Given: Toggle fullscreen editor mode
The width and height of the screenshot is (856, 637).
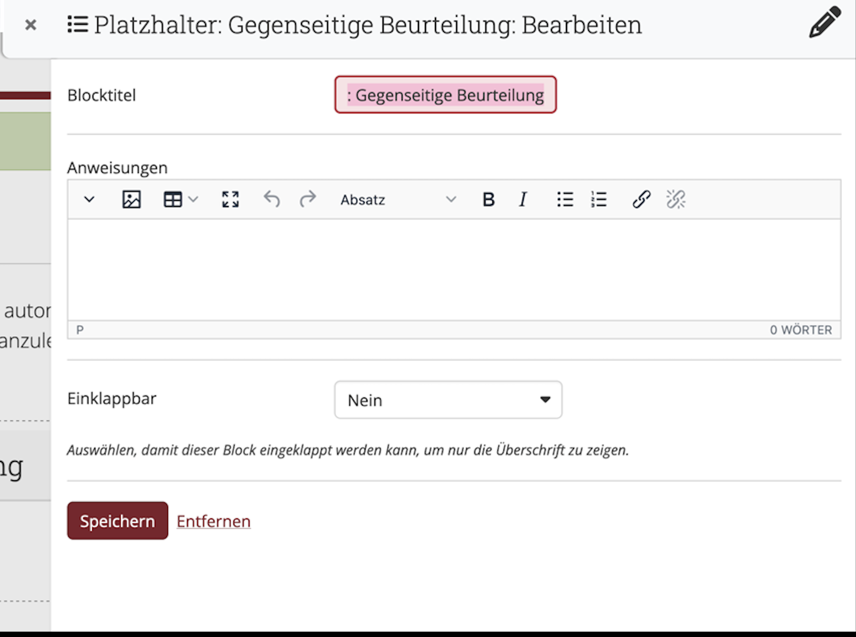Looking at the screenshot, I should click(230, 200).
